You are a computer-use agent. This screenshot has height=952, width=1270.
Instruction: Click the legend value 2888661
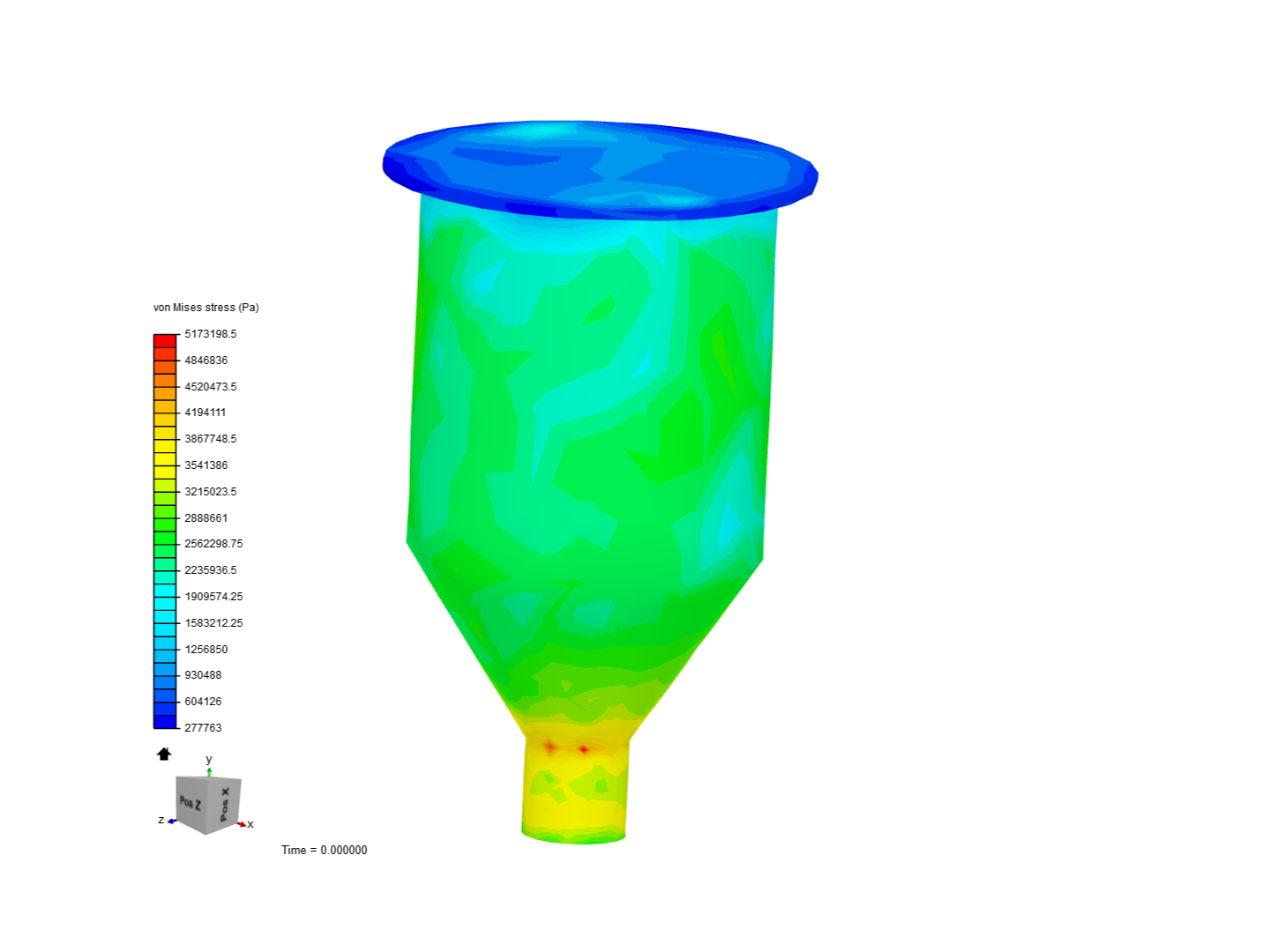[206, 518]
